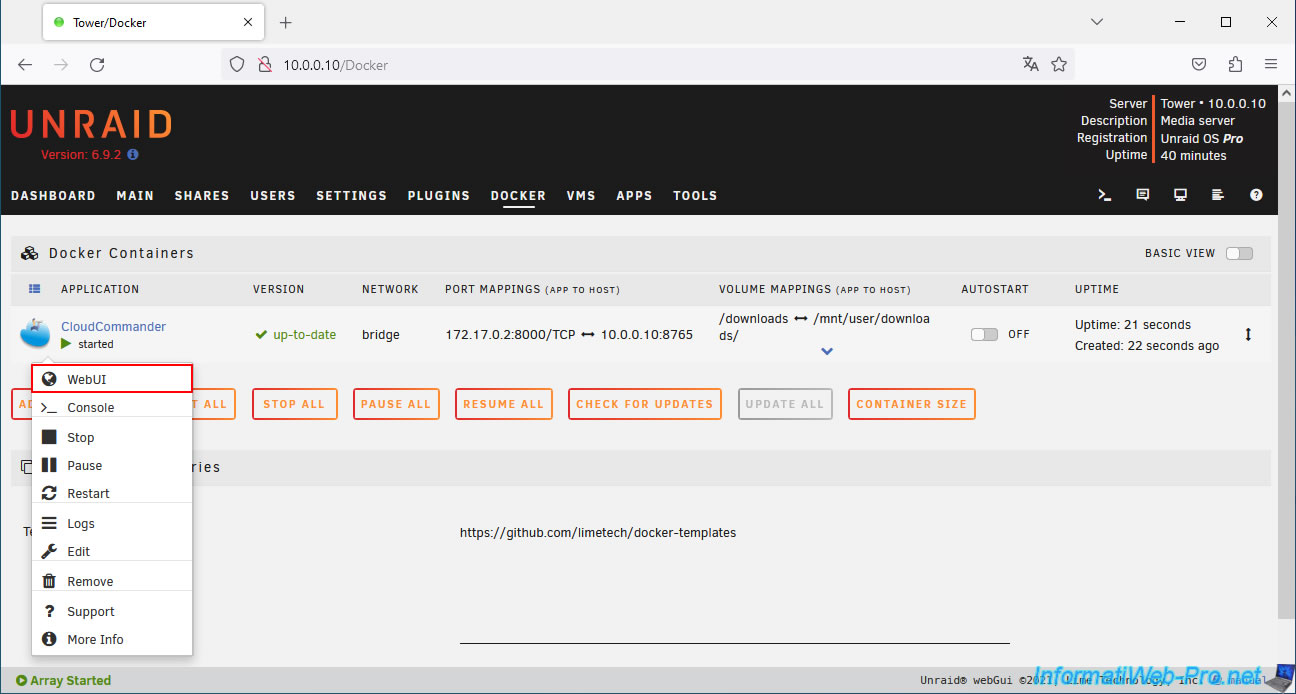Screen dimensions: 1296x694
Task: Click the browser translate page icon
Action: tap(1031, 64)
